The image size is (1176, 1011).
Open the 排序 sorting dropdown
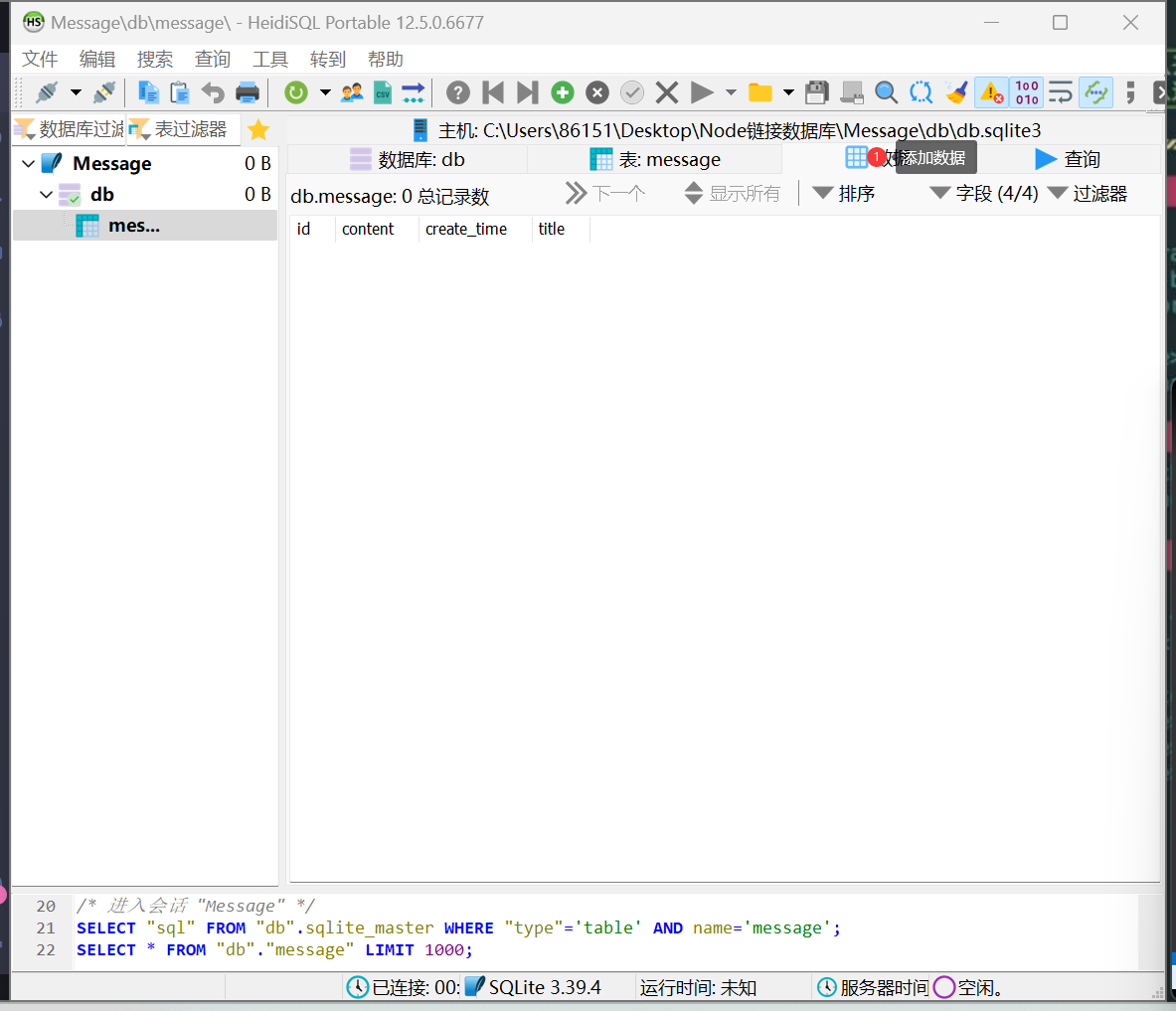tap(844, 194)
